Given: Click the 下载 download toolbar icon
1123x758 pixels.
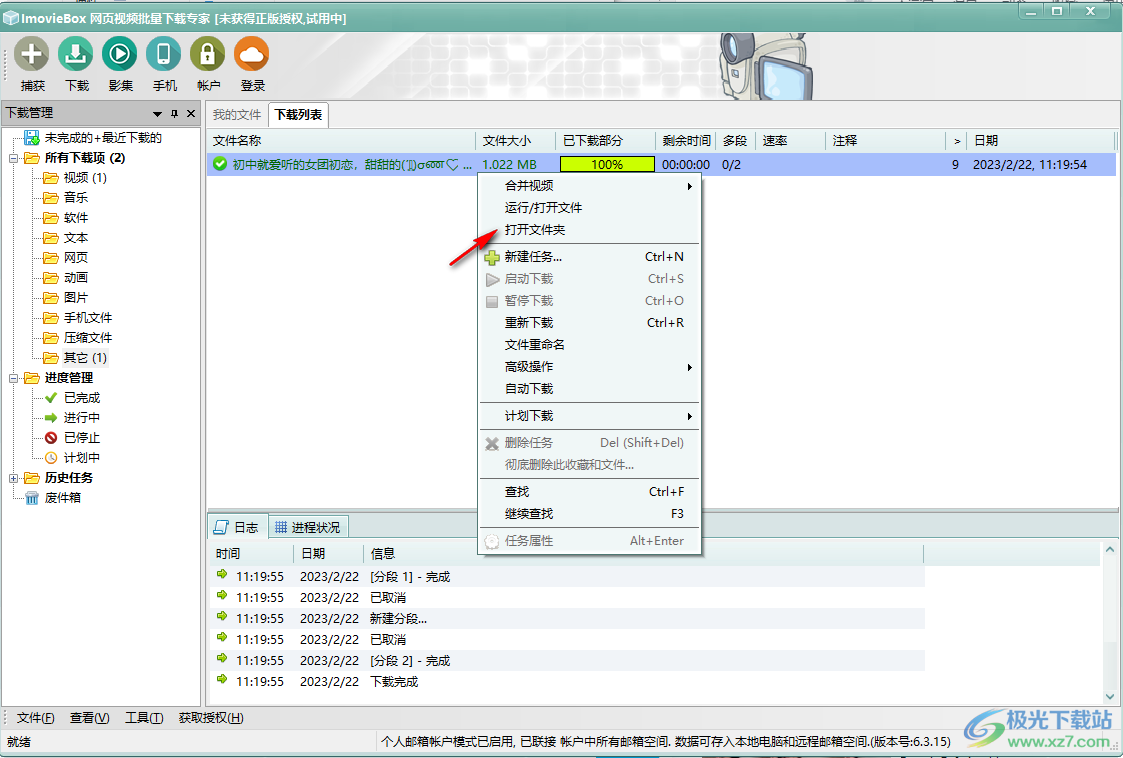Looking at the screenshot, I should coord(76,54).
